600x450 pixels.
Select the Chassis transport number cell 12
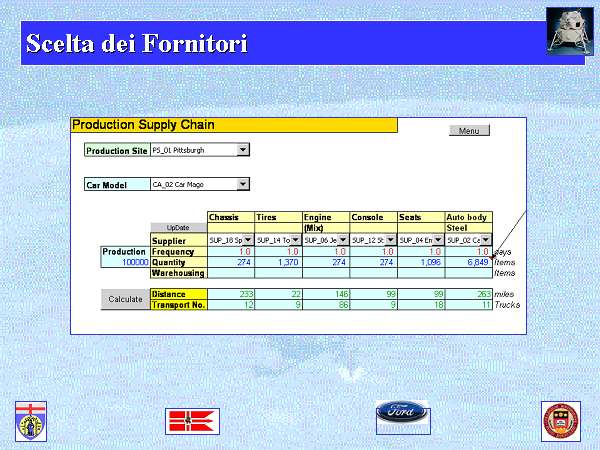pyautogui.click(x=231, y=305)
